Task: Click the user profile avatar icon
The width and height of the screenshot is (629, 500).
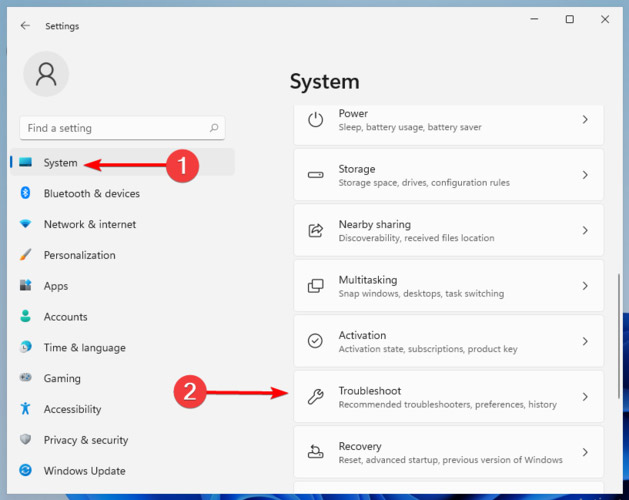Action: pyautogui.click(x=46, y=74)
